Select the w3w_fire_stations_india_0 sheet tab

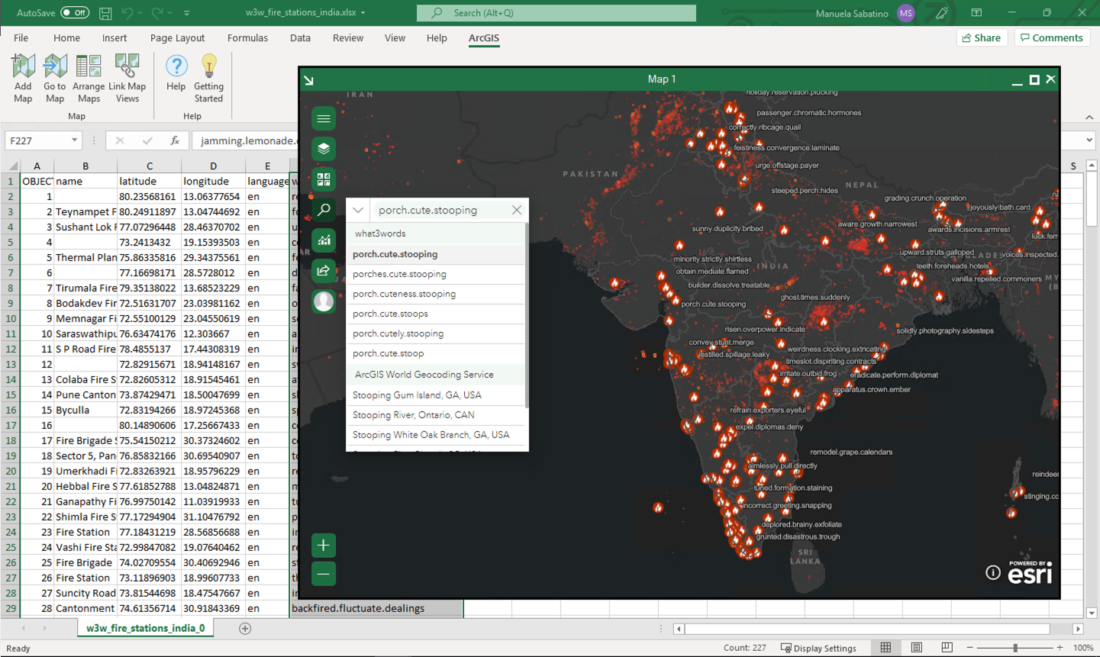click(145, 628)
